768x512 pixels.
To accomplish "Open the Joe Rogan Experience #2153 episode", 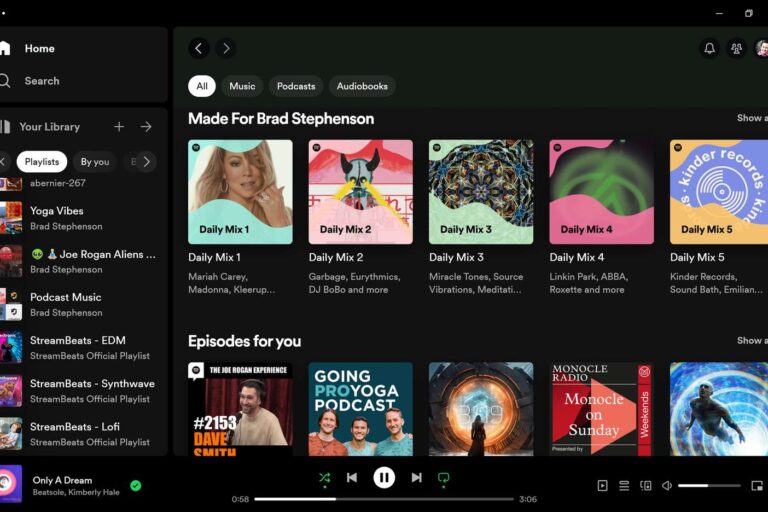I will click(x=240, y=409).
